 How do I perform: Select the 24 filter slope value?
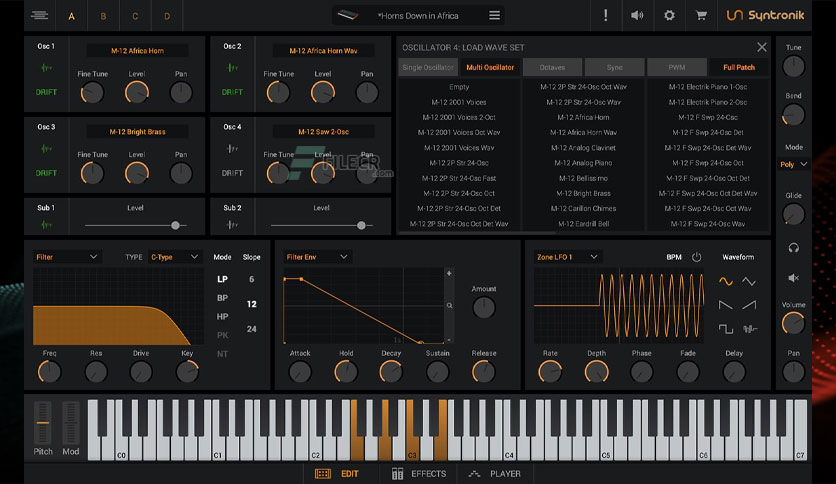[x=252, y=329]
